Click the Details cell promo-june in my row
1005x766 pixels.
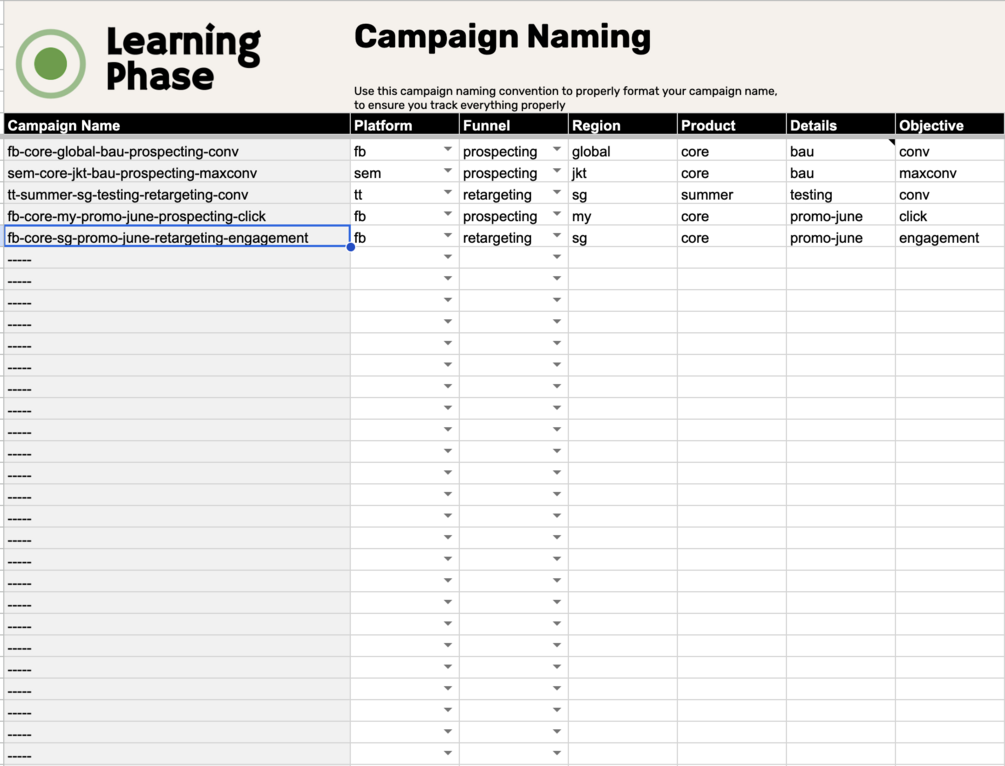tap(840, 216)
